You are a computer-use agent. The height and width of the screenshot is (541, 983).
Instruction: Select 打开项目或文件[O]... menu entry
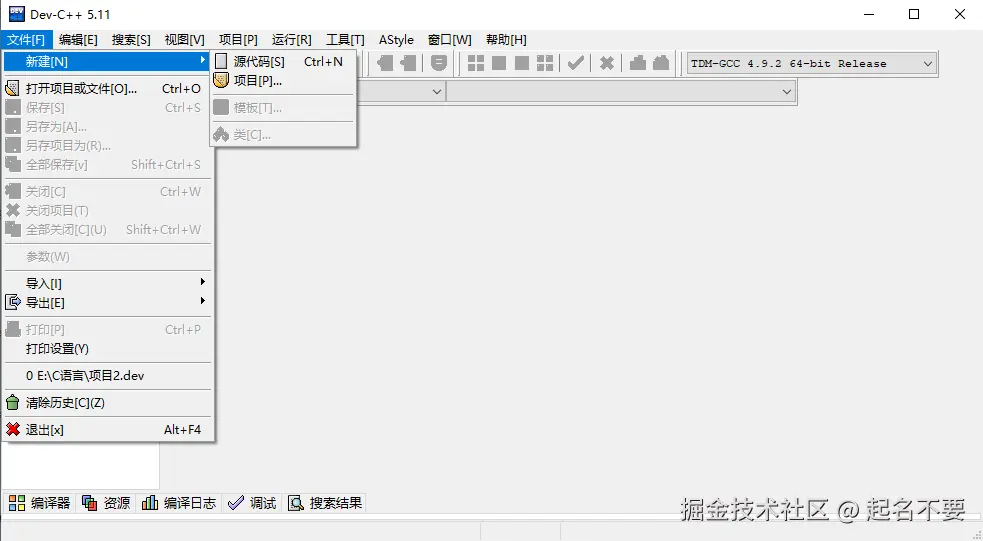tap(108, 88)
